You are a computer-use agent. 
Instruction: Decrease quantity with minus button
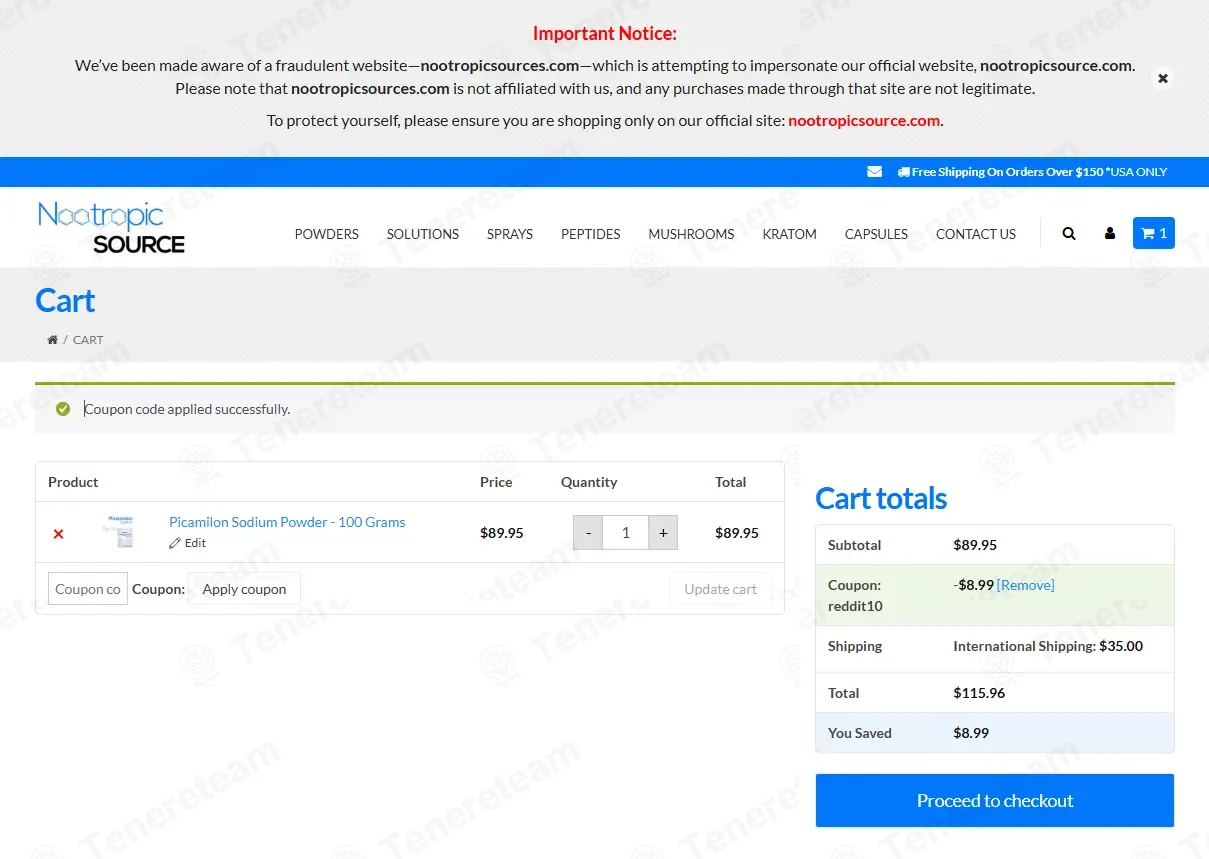tap(588, 533)
